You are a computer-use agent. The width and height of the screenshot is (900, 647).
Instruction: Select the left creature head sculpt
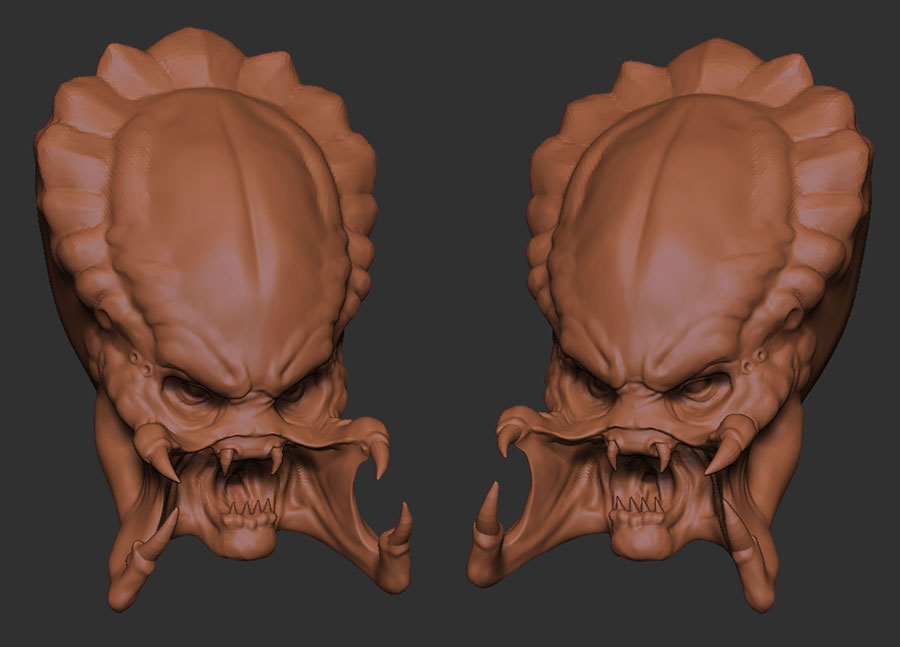point(223,319)
